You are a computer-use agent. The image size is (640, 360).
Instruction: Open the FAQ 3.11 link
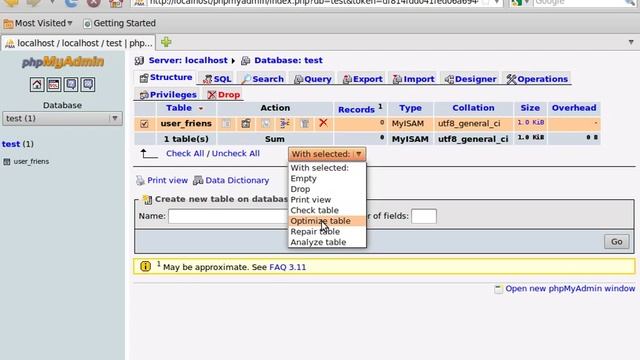pos(287,267)
